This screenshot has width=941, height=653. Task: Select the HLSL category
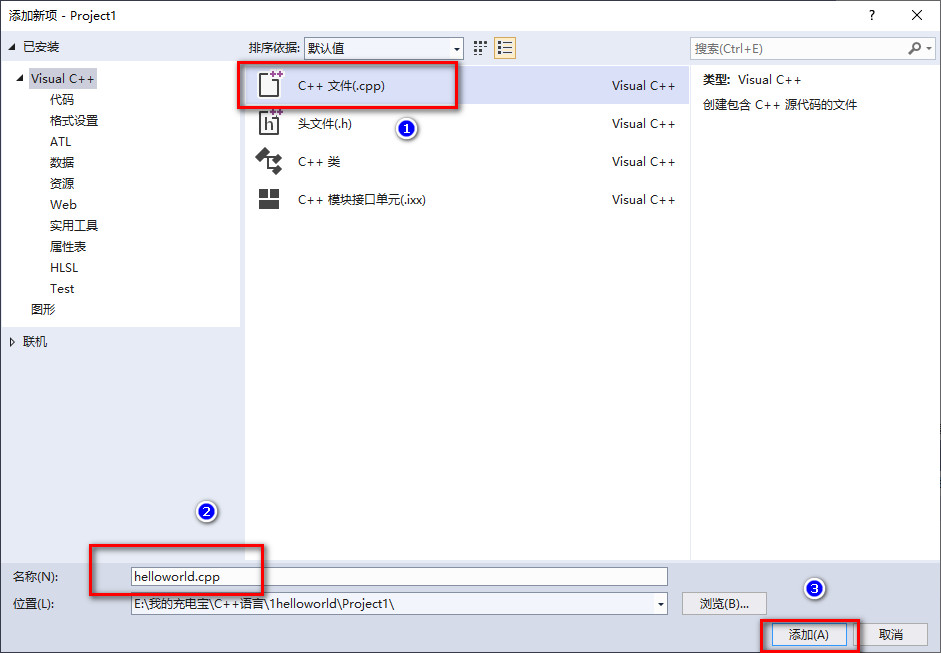(64, 267)
